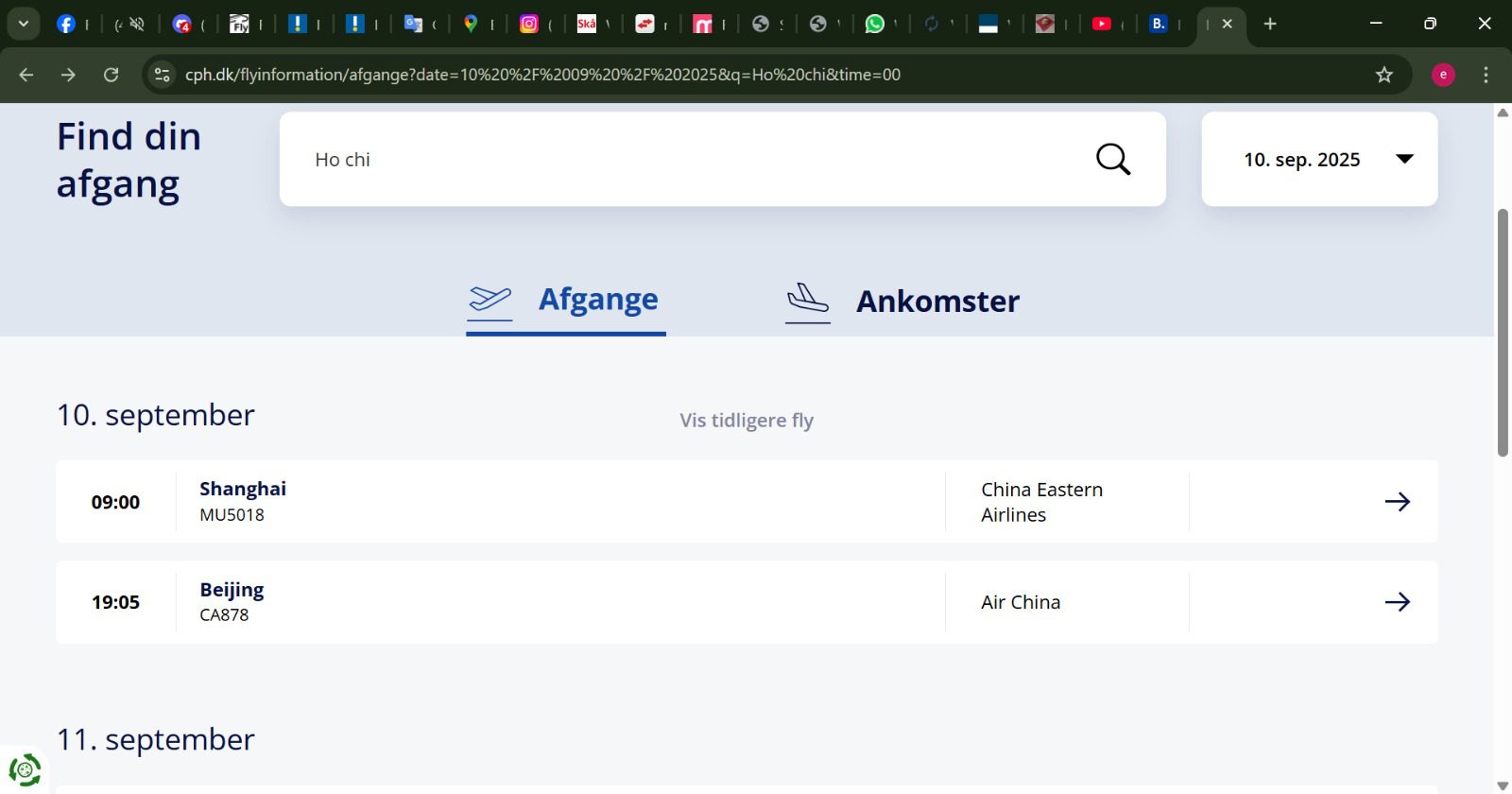The image size is (1512, 794).
Task: Open Beijing CA878 flight details arrow
Action: pyautogui.click(x=1397, y=602)
